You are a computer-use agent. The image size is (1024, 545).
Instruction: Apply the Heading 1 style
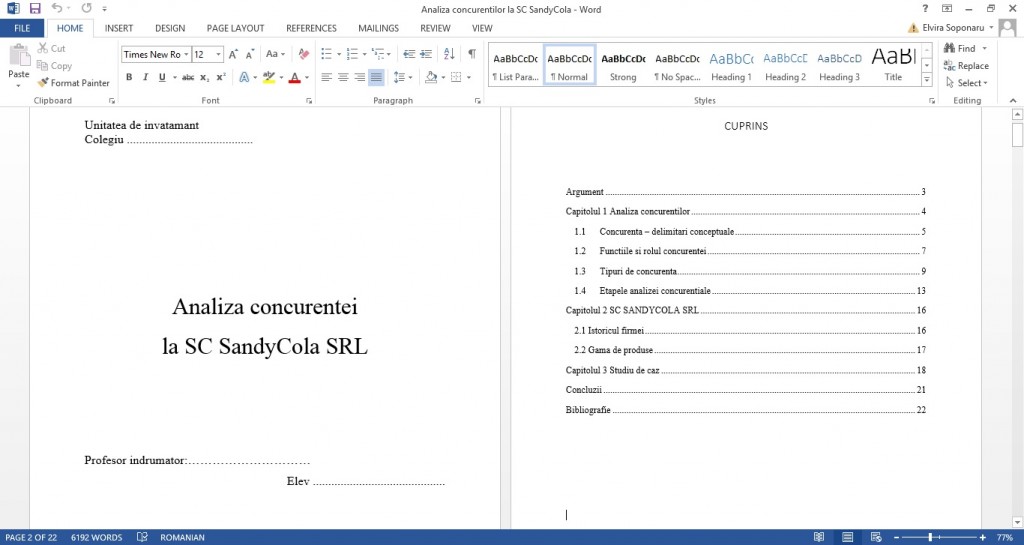point(731,66)
